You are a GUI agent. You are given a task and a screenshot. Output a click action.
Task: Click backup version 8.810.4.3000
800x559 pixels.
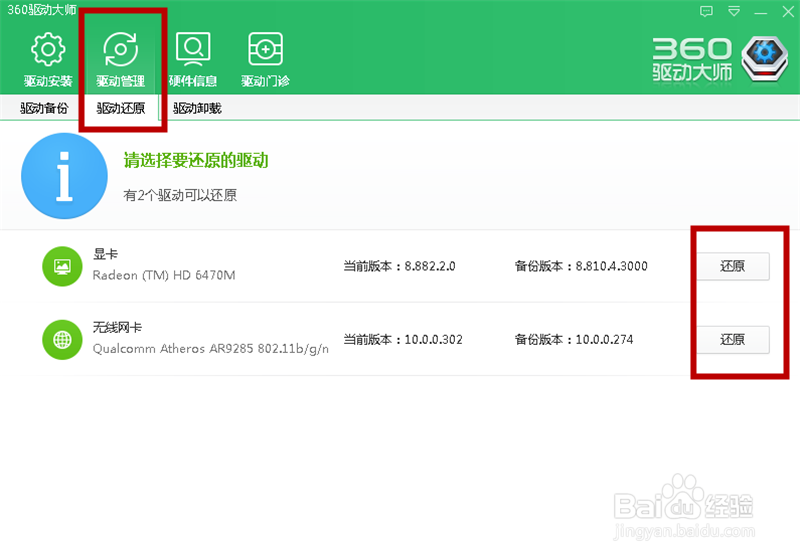point(581,266)
